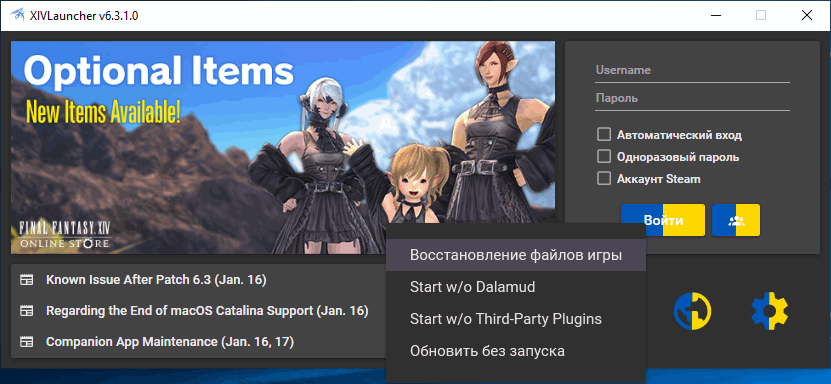Image resolution: width=831 pixels, height=384 pixels.
Task: Choose Start w/o Dalamud
Action: click(x=516, y=287)
